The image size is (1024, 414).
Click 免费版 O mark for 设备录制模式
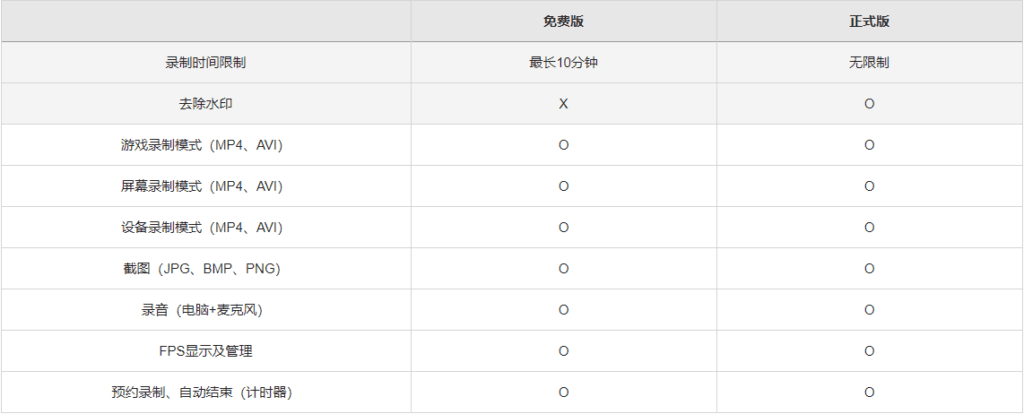click(x=563, y=227)
